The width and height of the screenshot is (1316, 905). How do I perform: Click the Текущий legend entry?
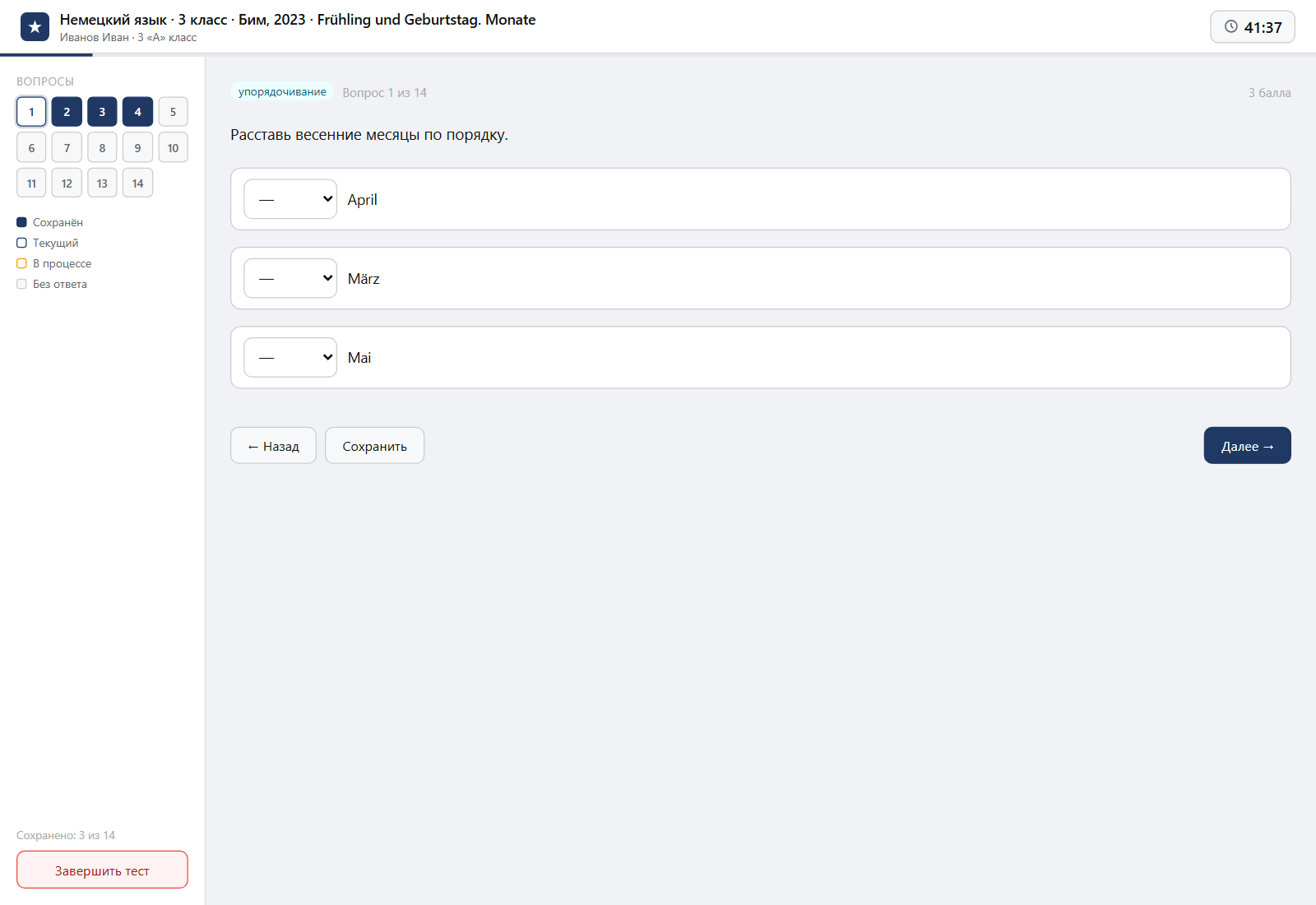pyautogui.click(x=48, y=243)
